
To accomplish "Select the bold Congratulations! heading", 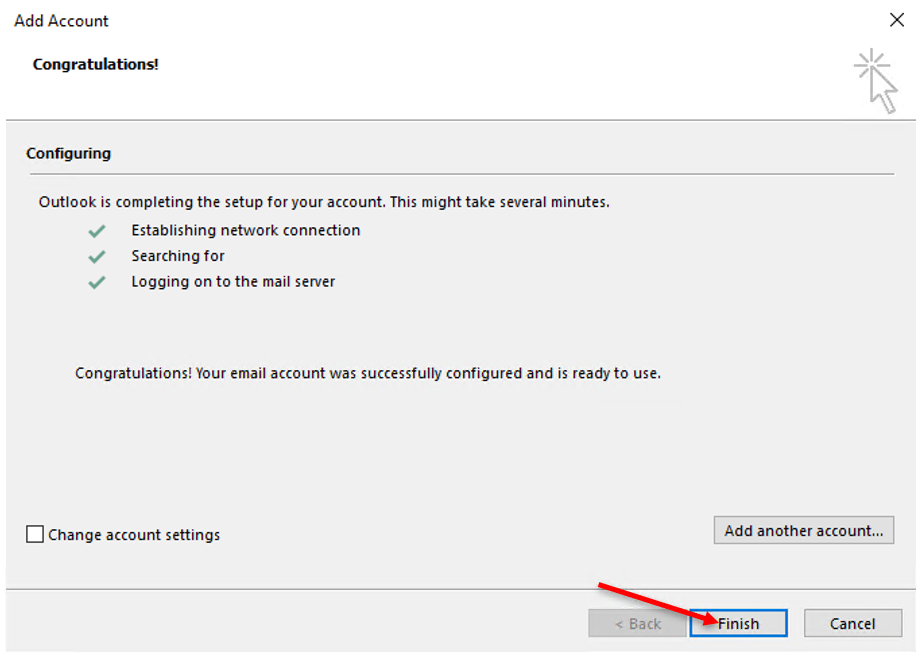I will (x=96, y=65).
